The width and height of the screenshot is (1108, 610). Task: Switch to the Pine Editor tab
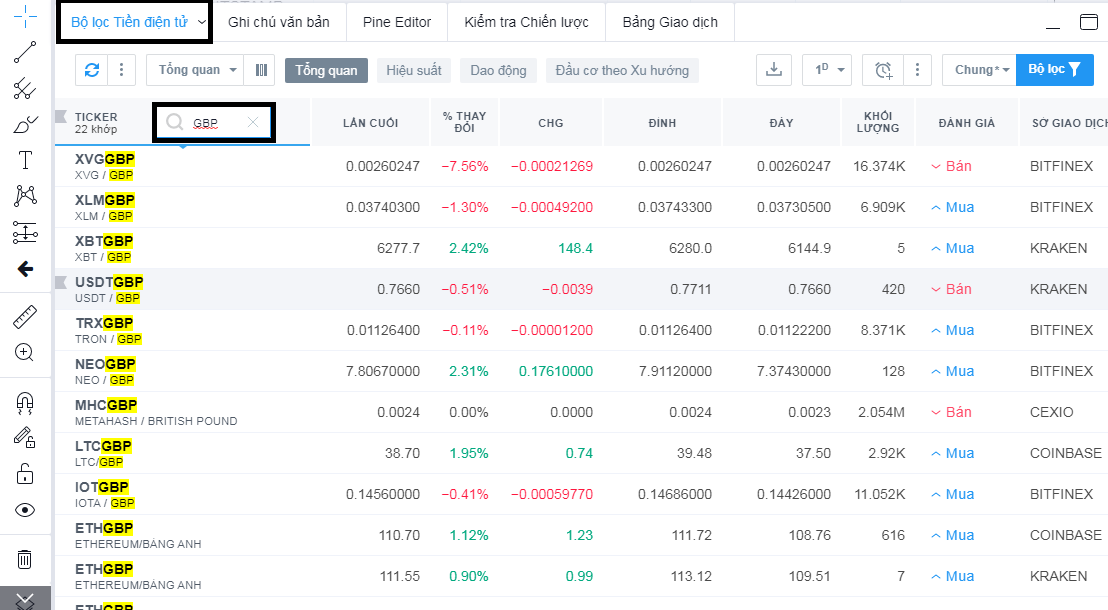click(x=397, y=22)
